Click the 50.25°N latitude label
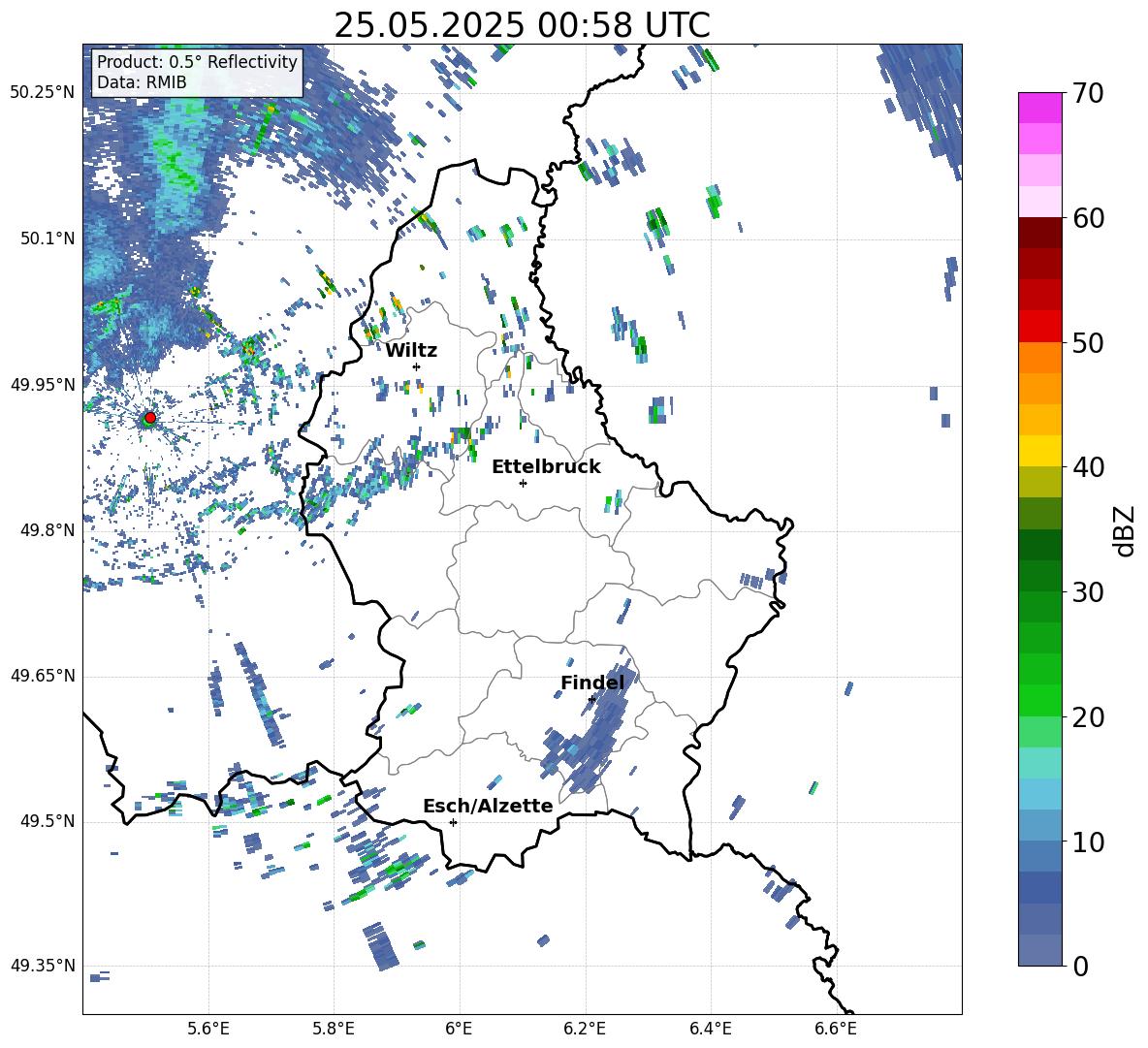The height and width of the screenshot is (1048, 1148). [43, 93]
